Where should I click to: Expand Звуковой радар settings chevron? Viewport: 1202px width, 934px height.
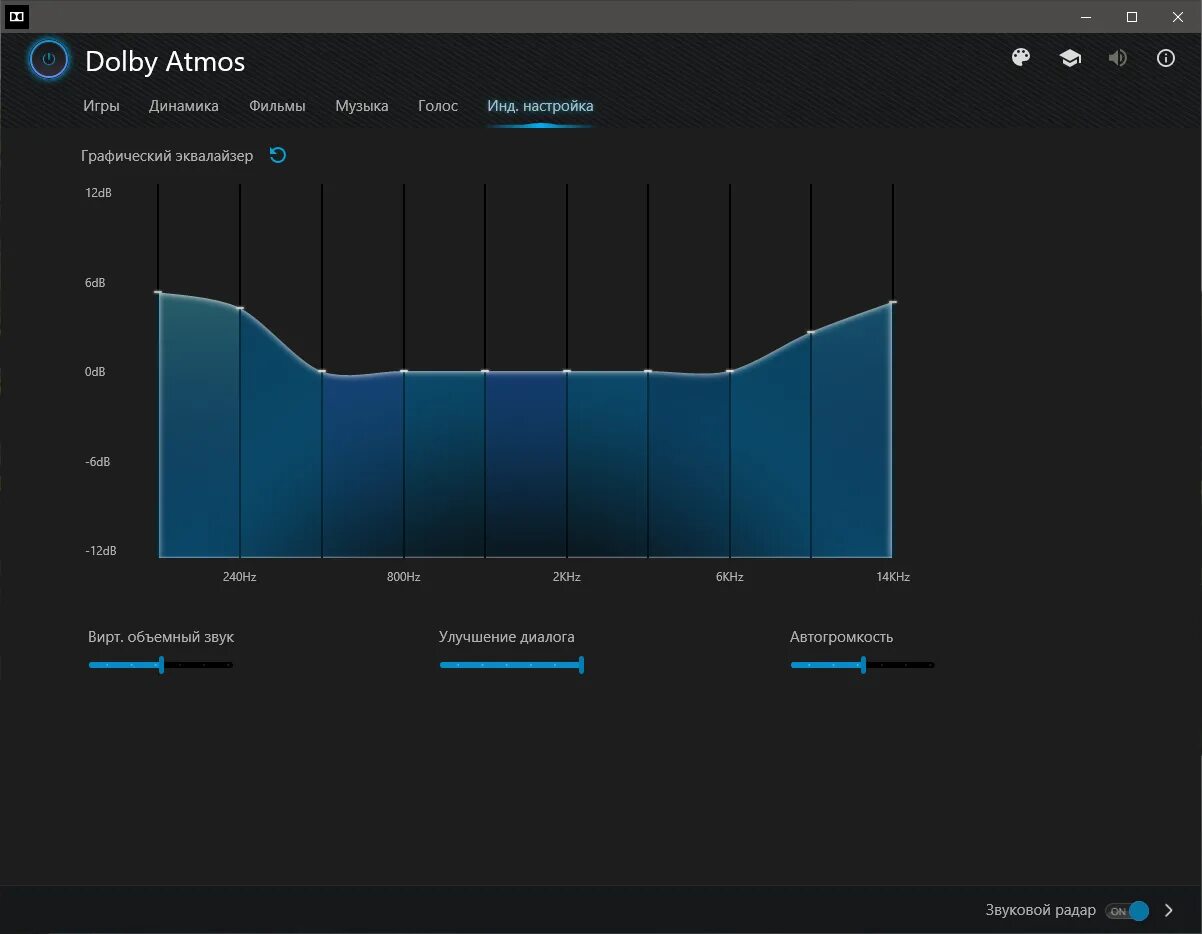(1169, 911)
